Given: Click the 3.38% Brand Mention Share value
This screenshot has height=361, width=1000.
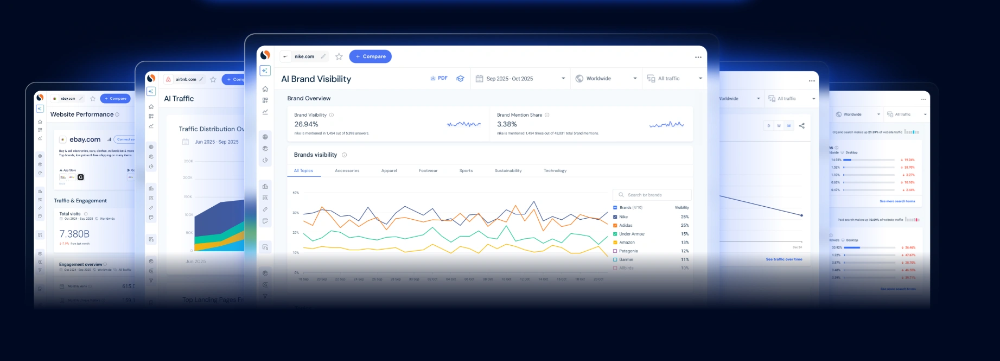Looking at the screenshot, I should 507,124.
